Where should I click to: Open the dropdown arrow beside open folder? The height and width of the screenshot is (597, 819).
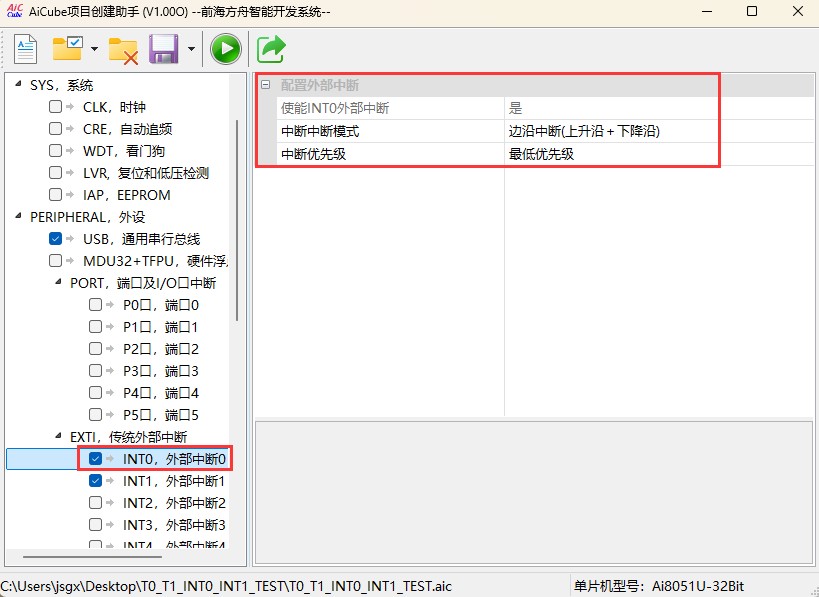click(94, 49)
